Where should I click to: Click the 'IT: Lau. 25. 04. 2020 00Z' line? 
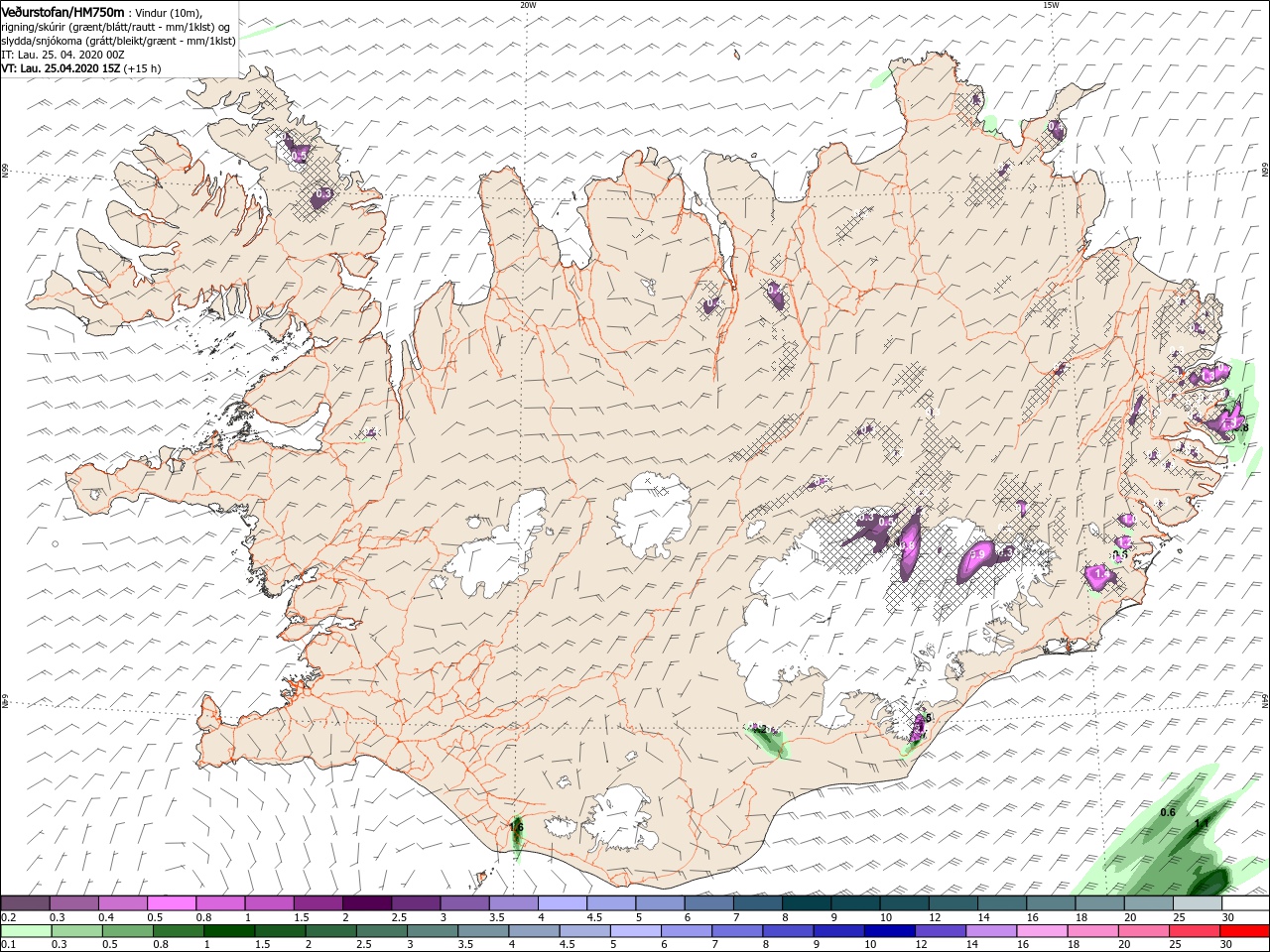63,55
